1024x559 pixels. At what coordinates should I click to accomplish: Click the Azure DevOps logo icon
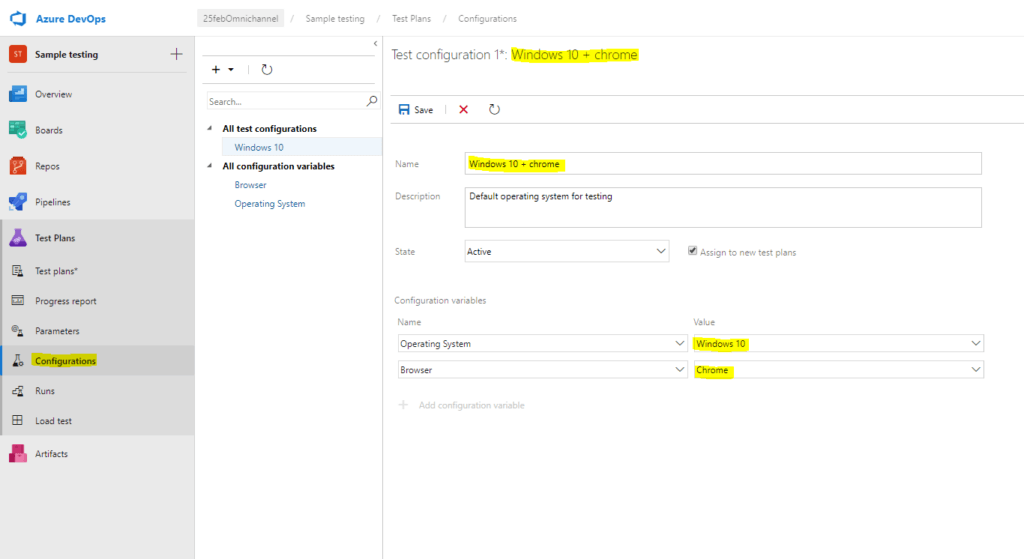18,18
